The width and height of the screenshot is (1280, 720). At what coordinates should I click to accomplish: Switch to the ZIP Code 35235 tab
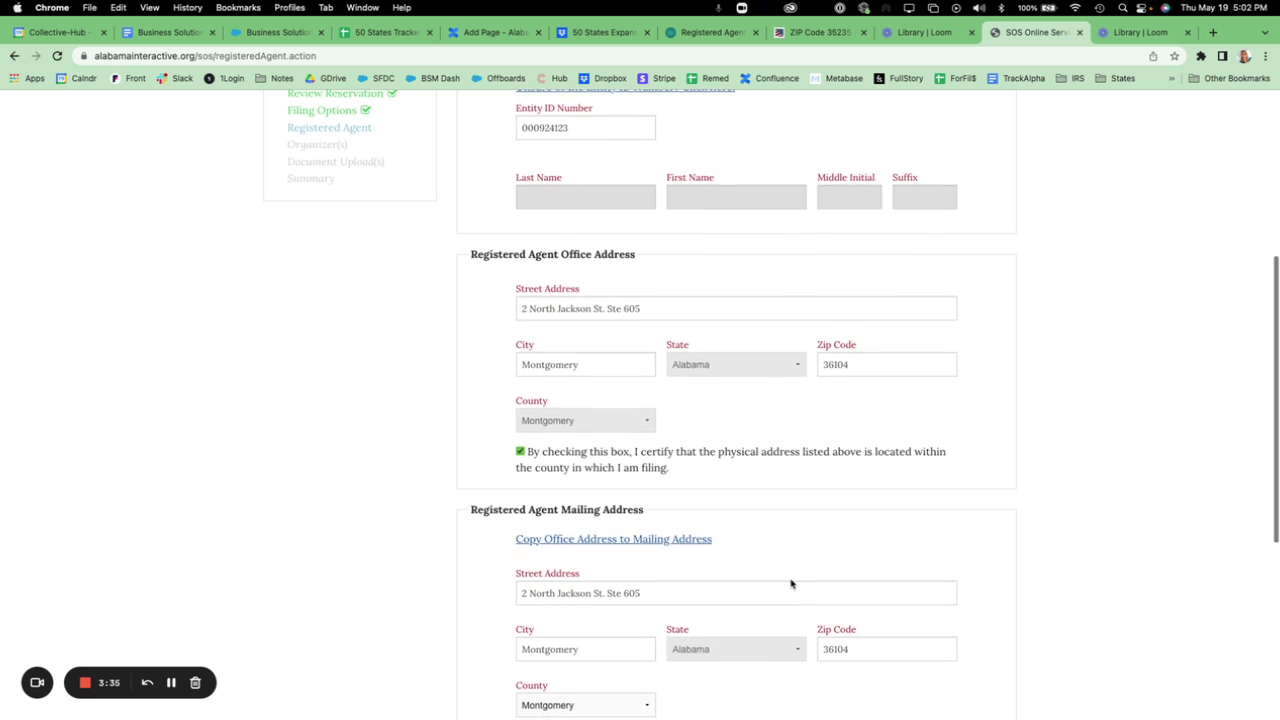[x=820, y=32]
